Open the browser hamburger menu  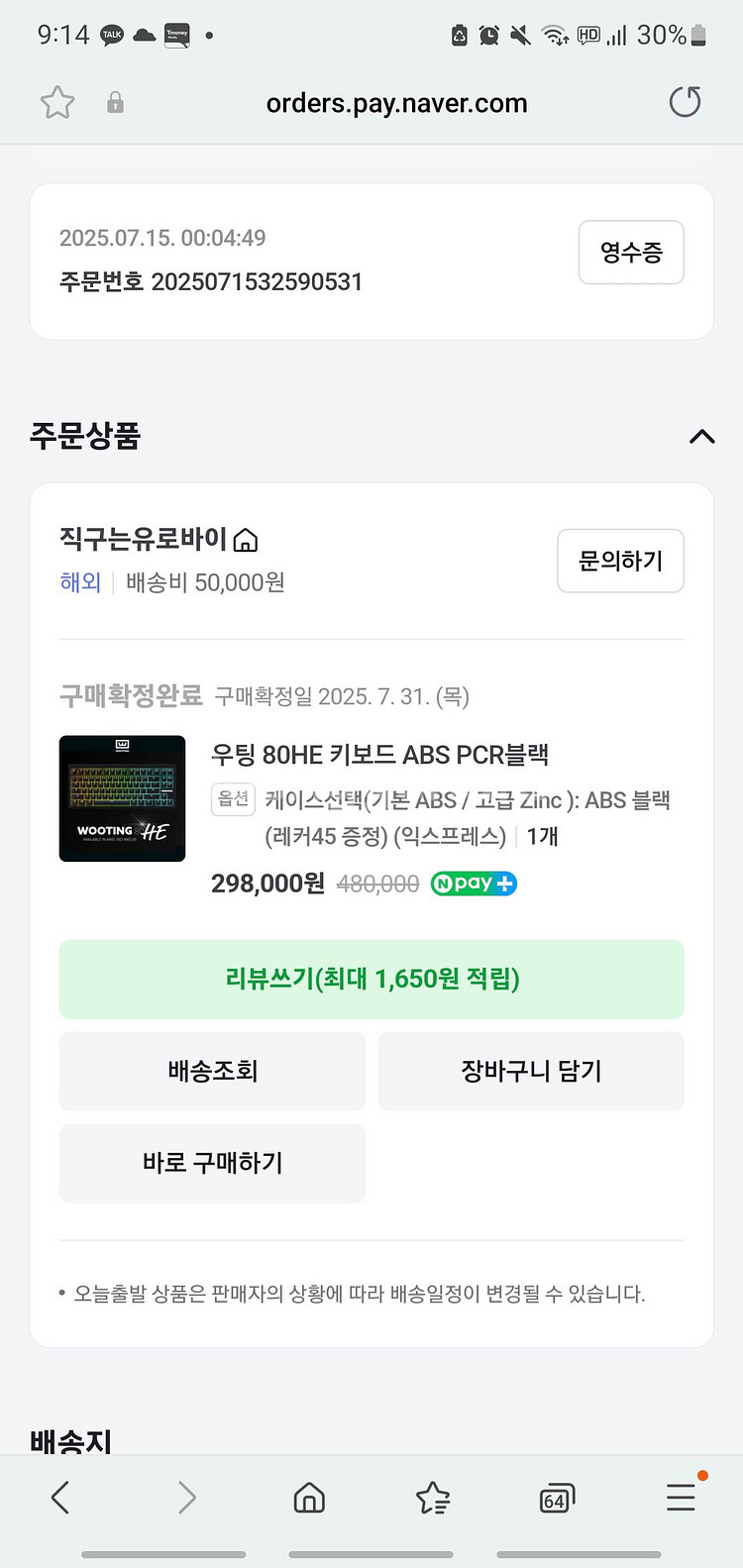[x=681, y=1497]
